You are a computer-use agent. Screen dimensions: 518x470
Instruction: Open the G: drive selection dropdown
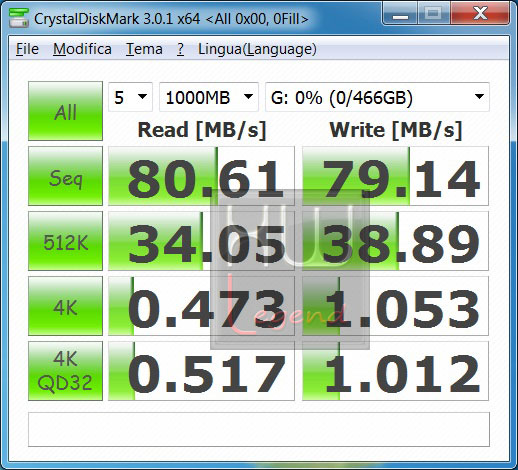pyautogui.click(x=377, y=97)
